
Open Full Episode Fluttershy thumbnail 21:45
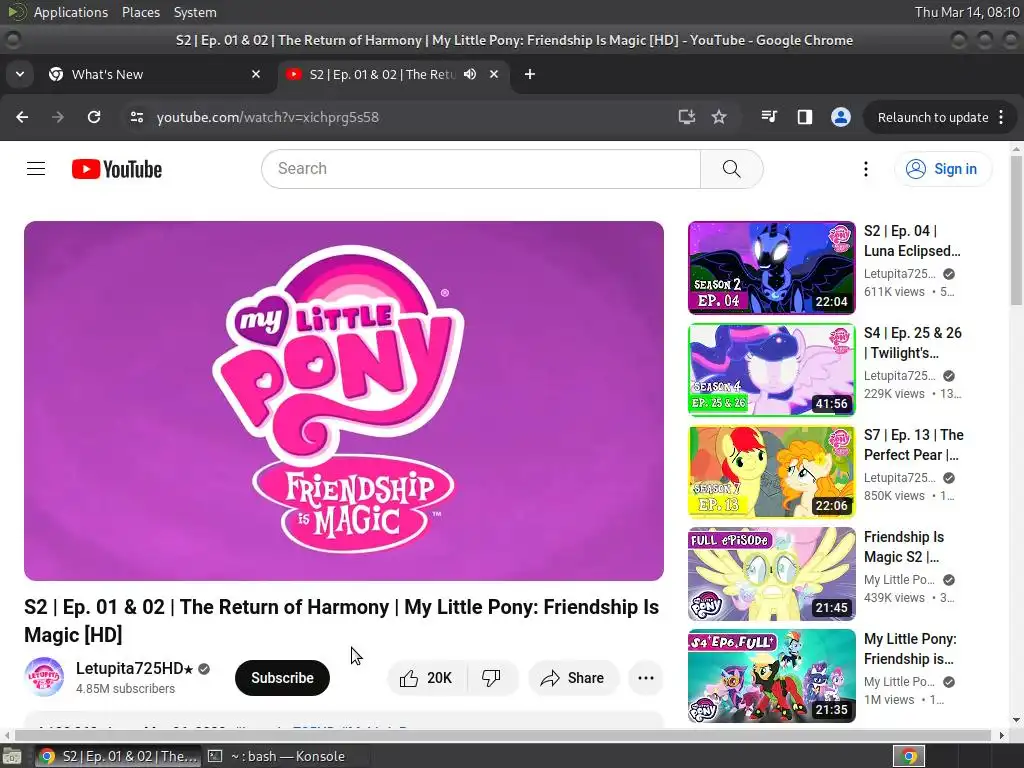pos(772,573)
